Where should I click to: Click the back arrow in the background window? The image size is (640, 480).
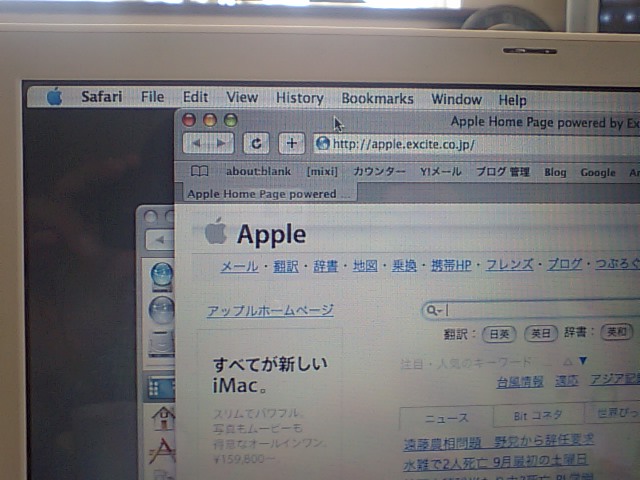(161, 240)
